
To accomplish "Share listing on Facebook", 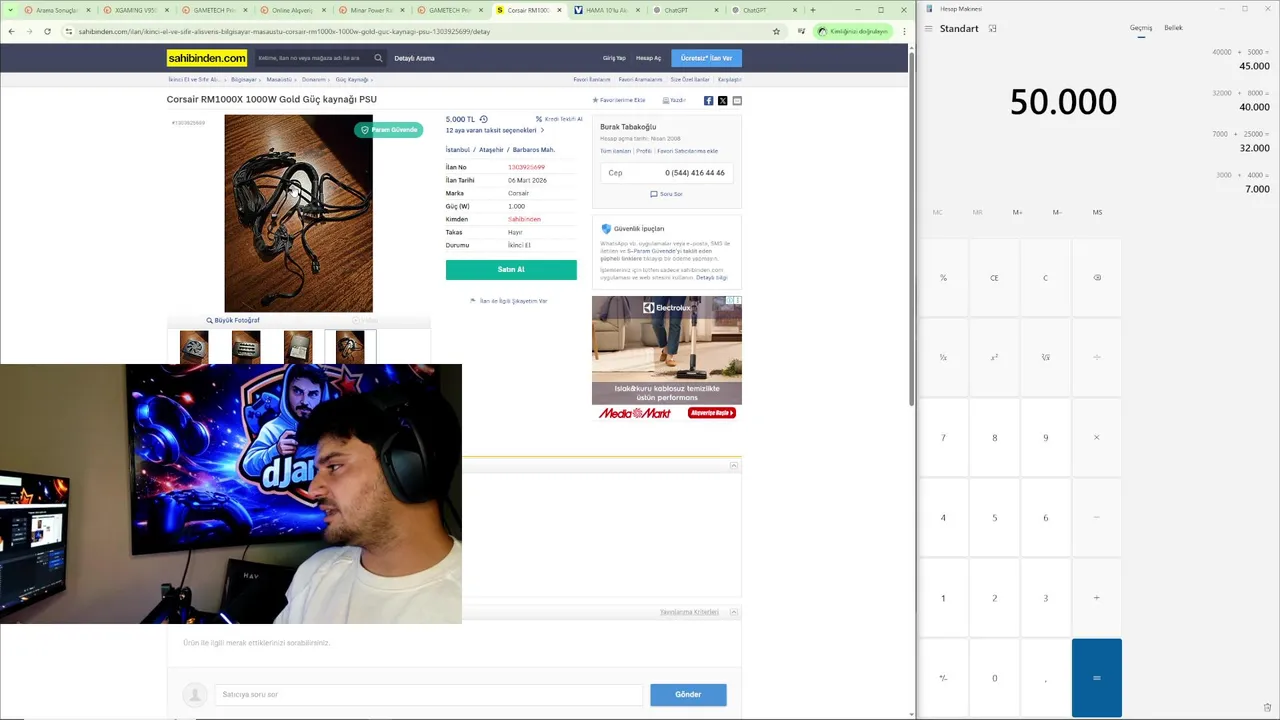I will 709,100.
